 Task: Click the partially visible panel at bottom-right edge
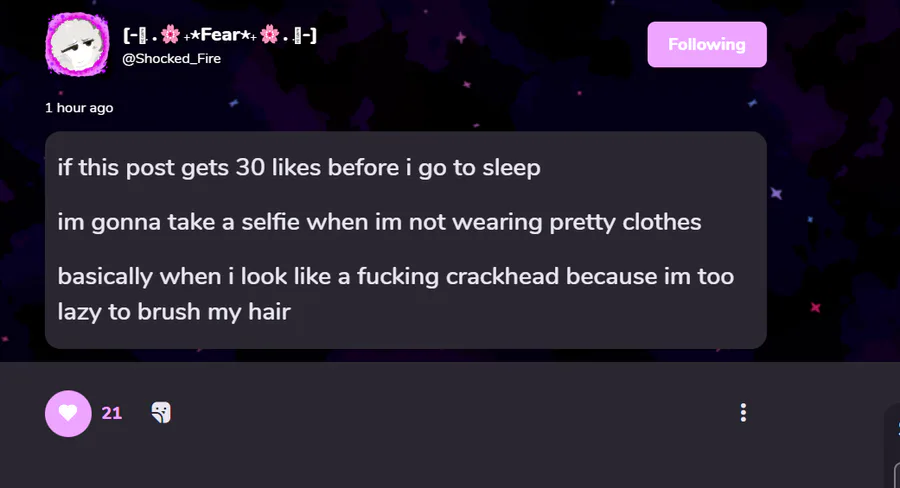895,445
